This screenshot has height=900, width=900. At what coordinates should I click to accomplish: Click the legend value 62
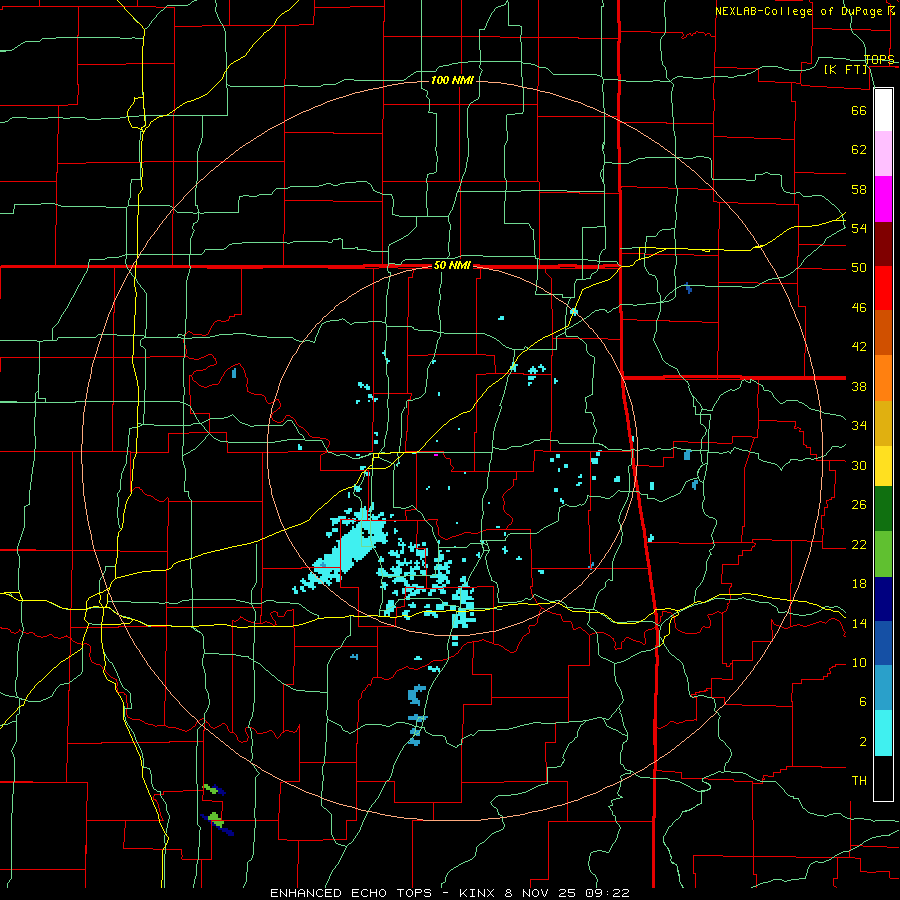pyautogui.click(x=859, y=149)
